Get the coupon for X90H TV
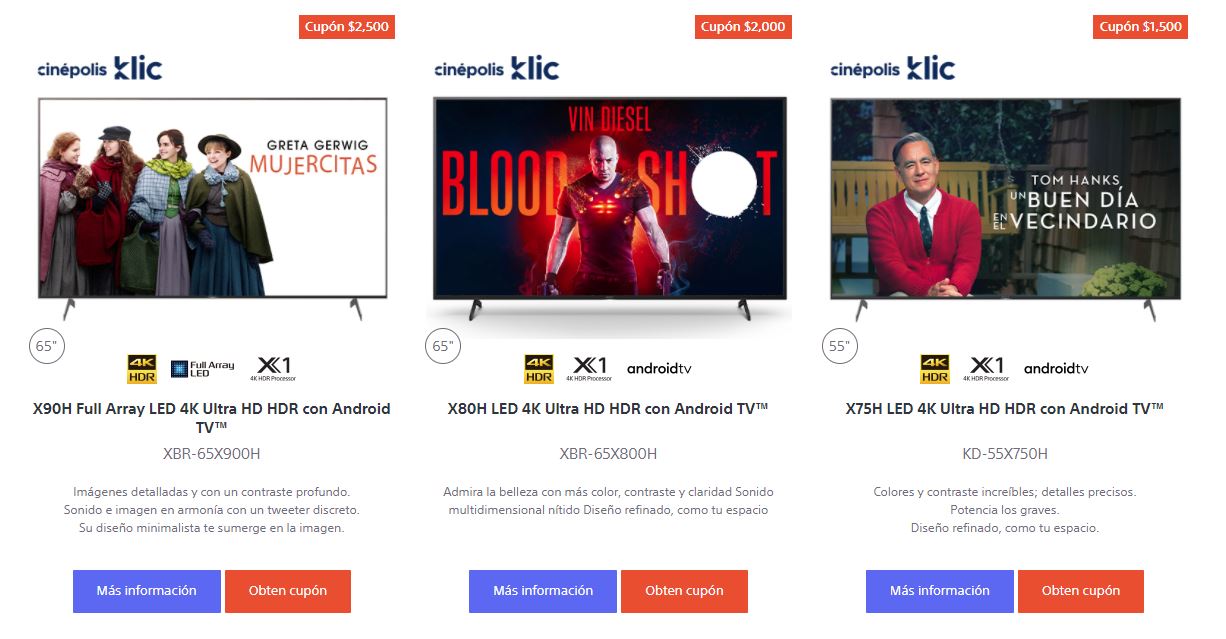The image size is (1226, 639). tap(288, 591)
